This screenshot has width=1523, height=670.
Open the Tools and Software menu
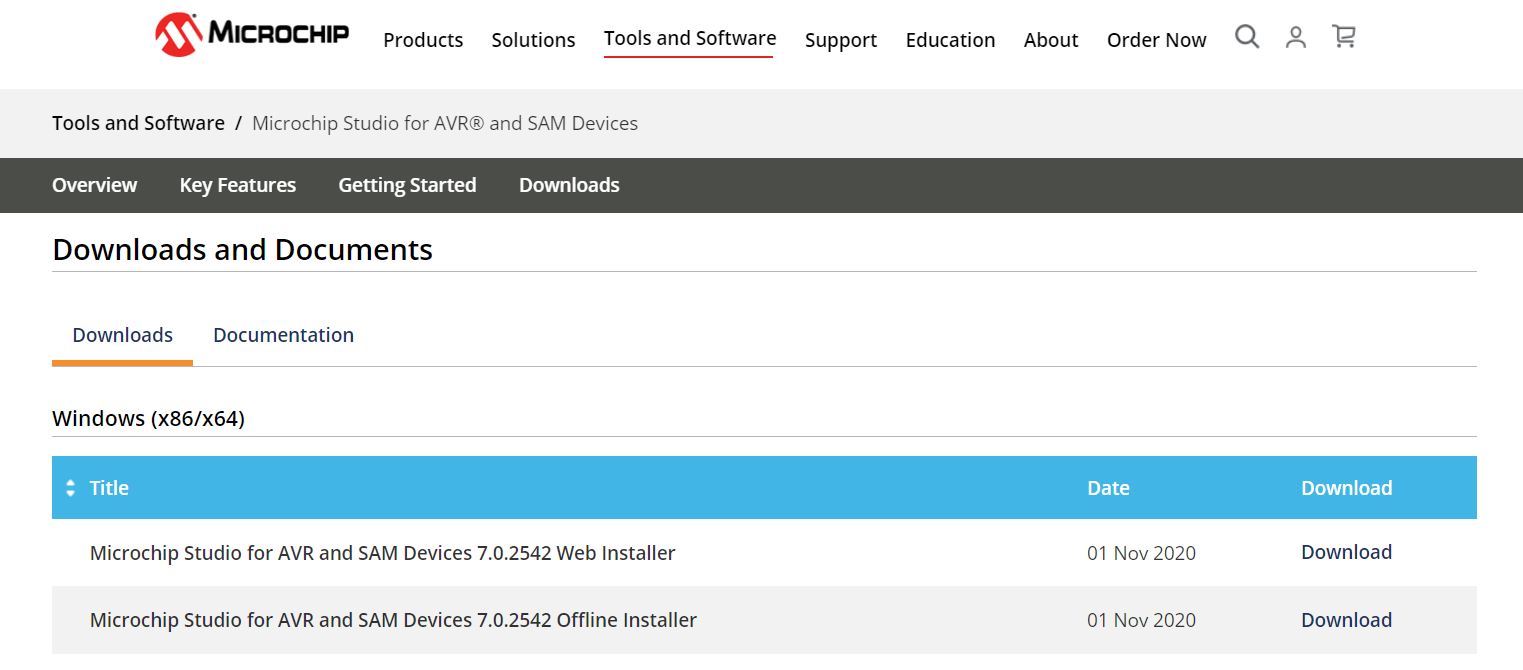[x=690, y=38]
